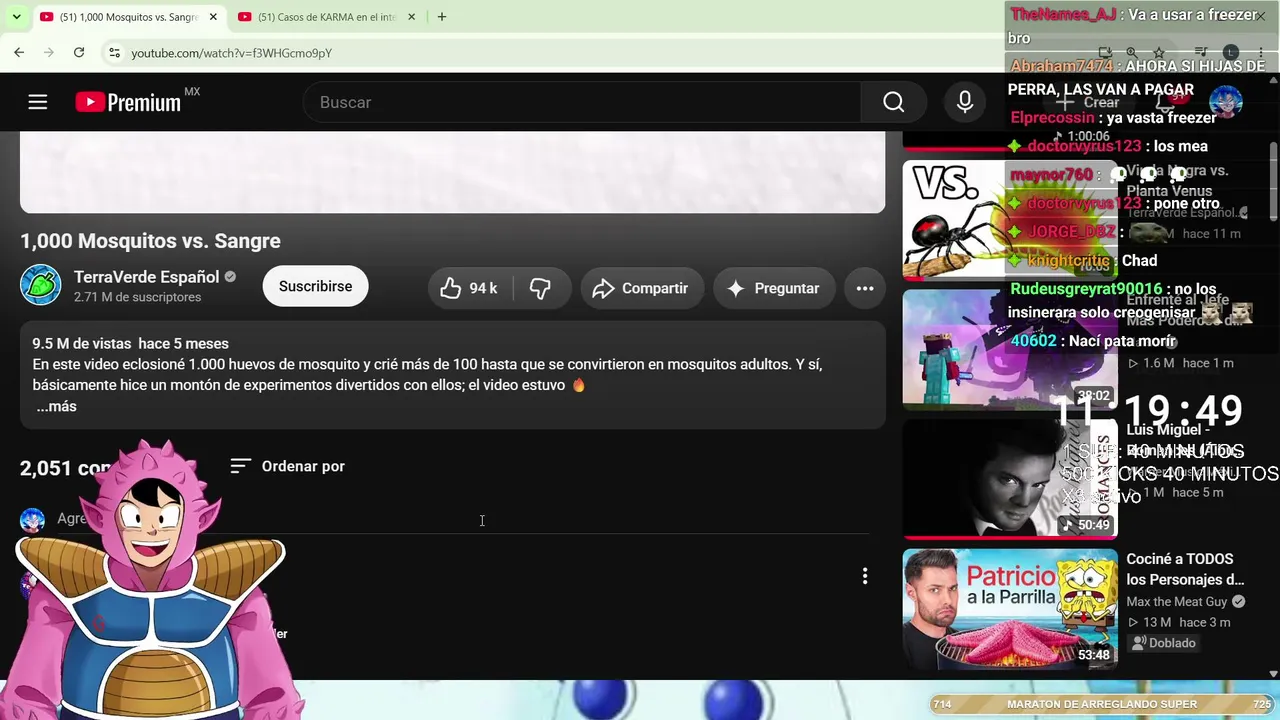This screenshot has width=1280, height=720.
Task: Open the YouTube guide hamburger menu
Action: click(38, 102)
